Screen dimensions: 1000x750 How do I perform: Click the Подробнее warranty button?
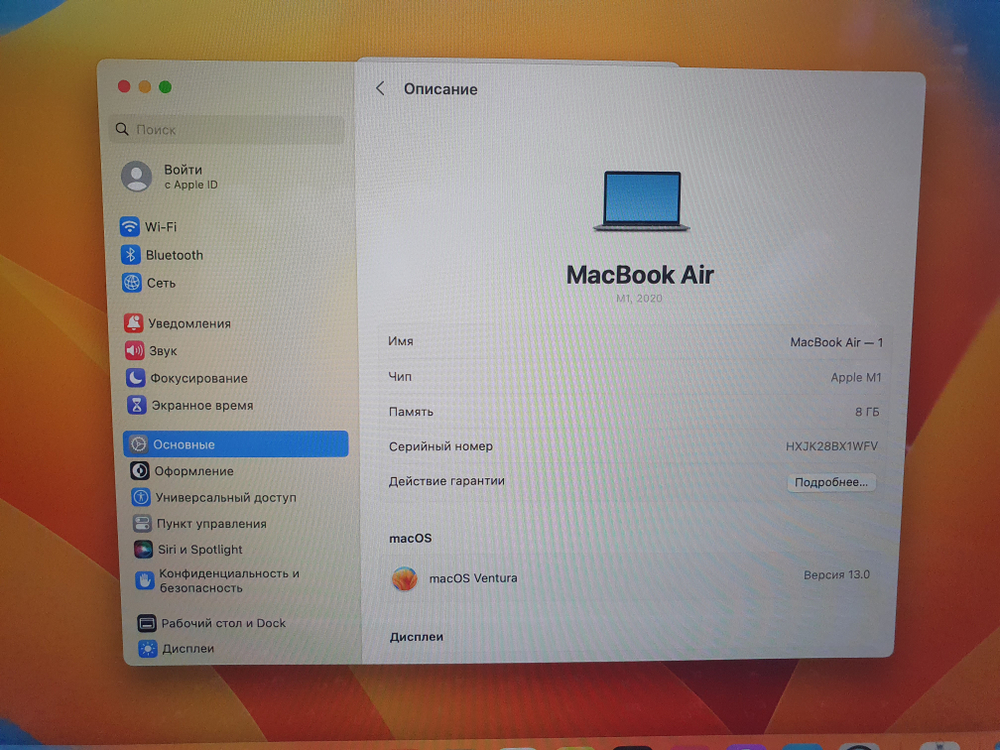[832, 482]
